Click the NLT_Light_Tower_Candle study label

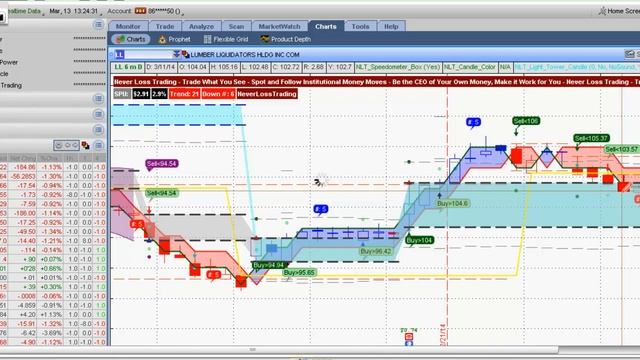tap(576, 67)
